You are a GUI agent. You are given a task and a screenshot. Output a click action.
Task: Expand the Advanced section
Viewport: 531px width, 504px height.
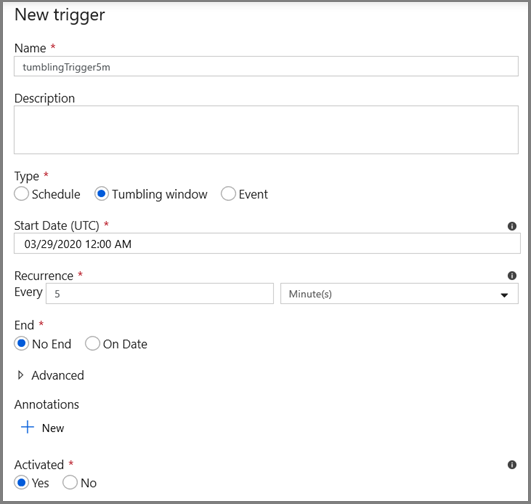pos(21,375)
